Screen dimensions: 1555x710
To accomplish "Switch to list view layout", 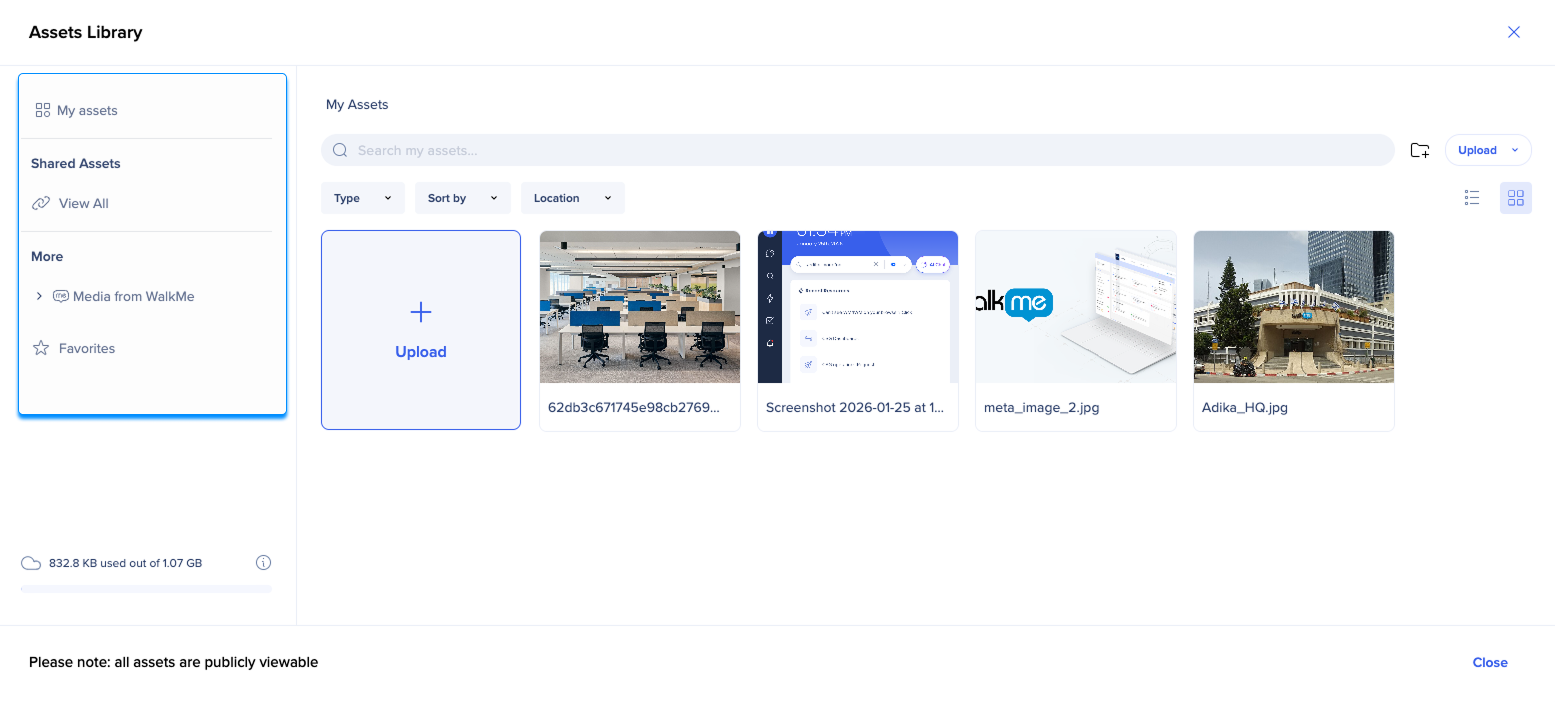I will 1472,198.
